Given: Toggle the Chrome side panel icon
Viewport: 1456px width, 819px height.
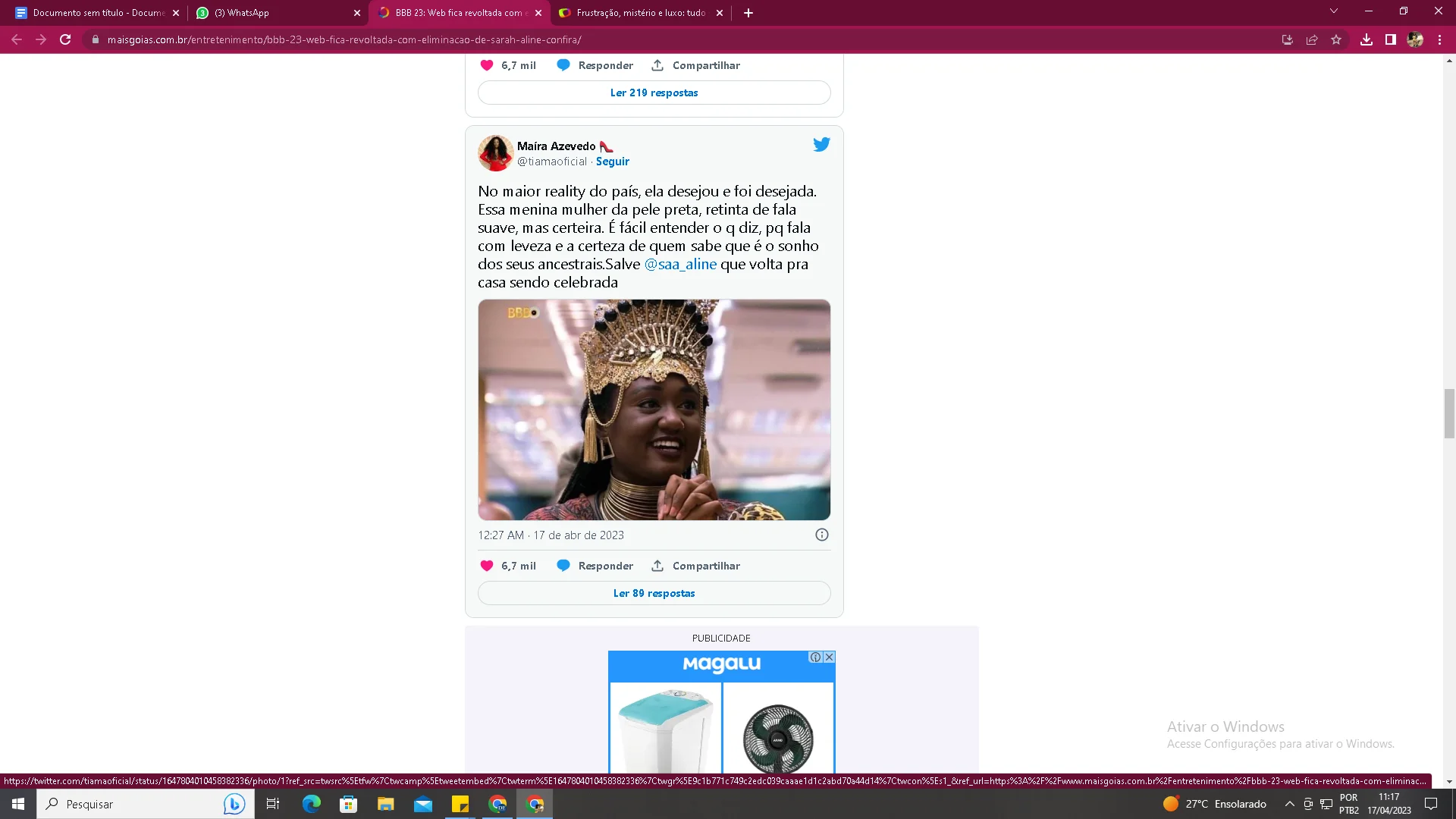Looking at the screenshot, I should (x=1391, y=39).
